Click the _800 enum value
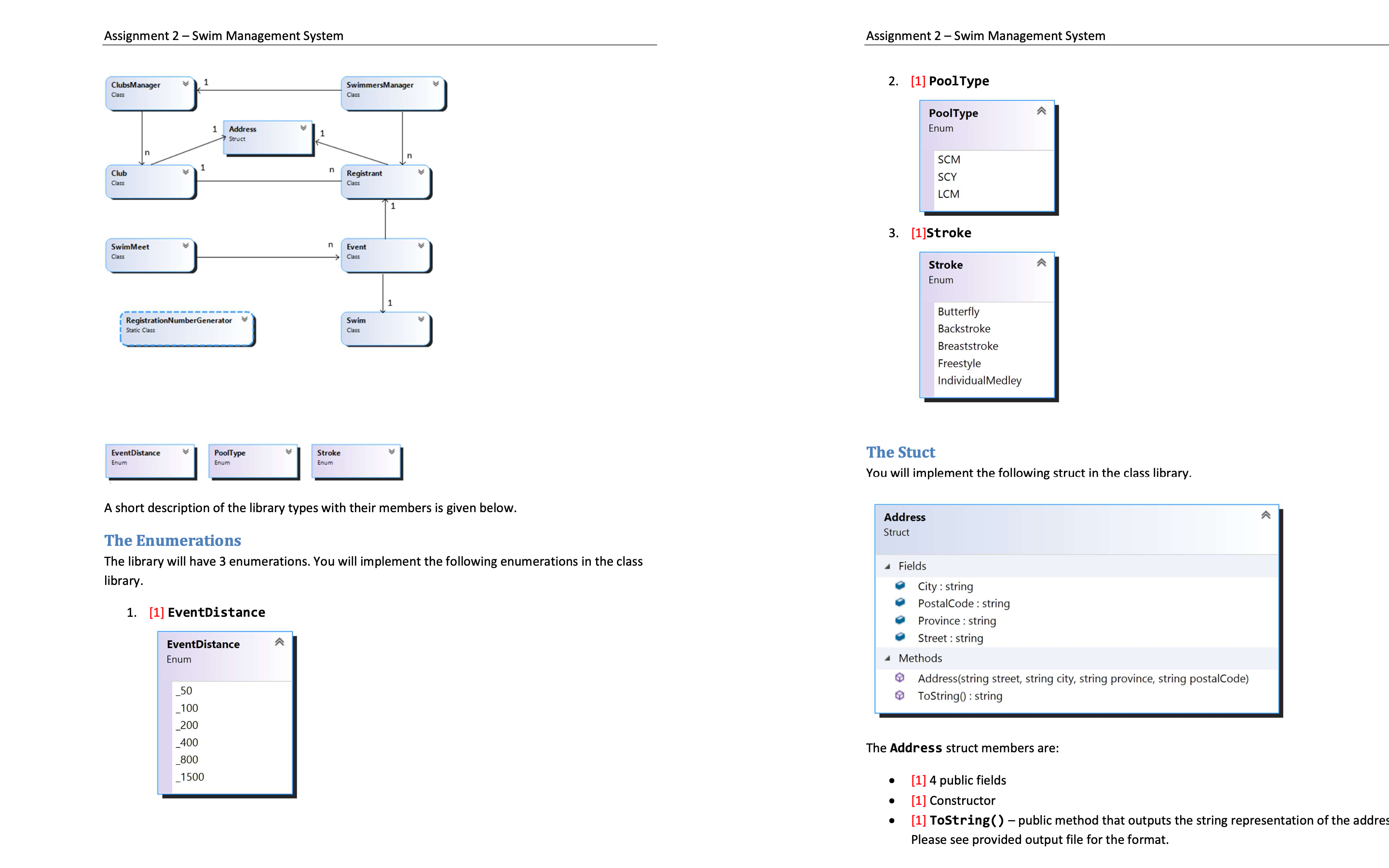This screenshot has height=868, width=1389. pyautogui.click(x=187, y=759)
